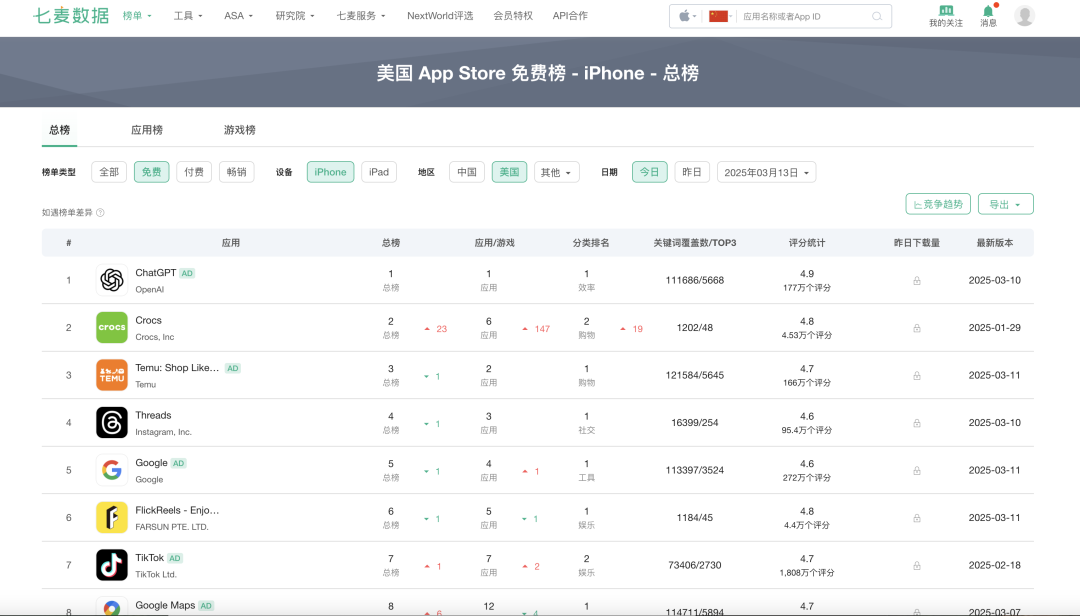Open the 其他 region dropdown
Screen dimensions: 1080x616
click(557, 172)
